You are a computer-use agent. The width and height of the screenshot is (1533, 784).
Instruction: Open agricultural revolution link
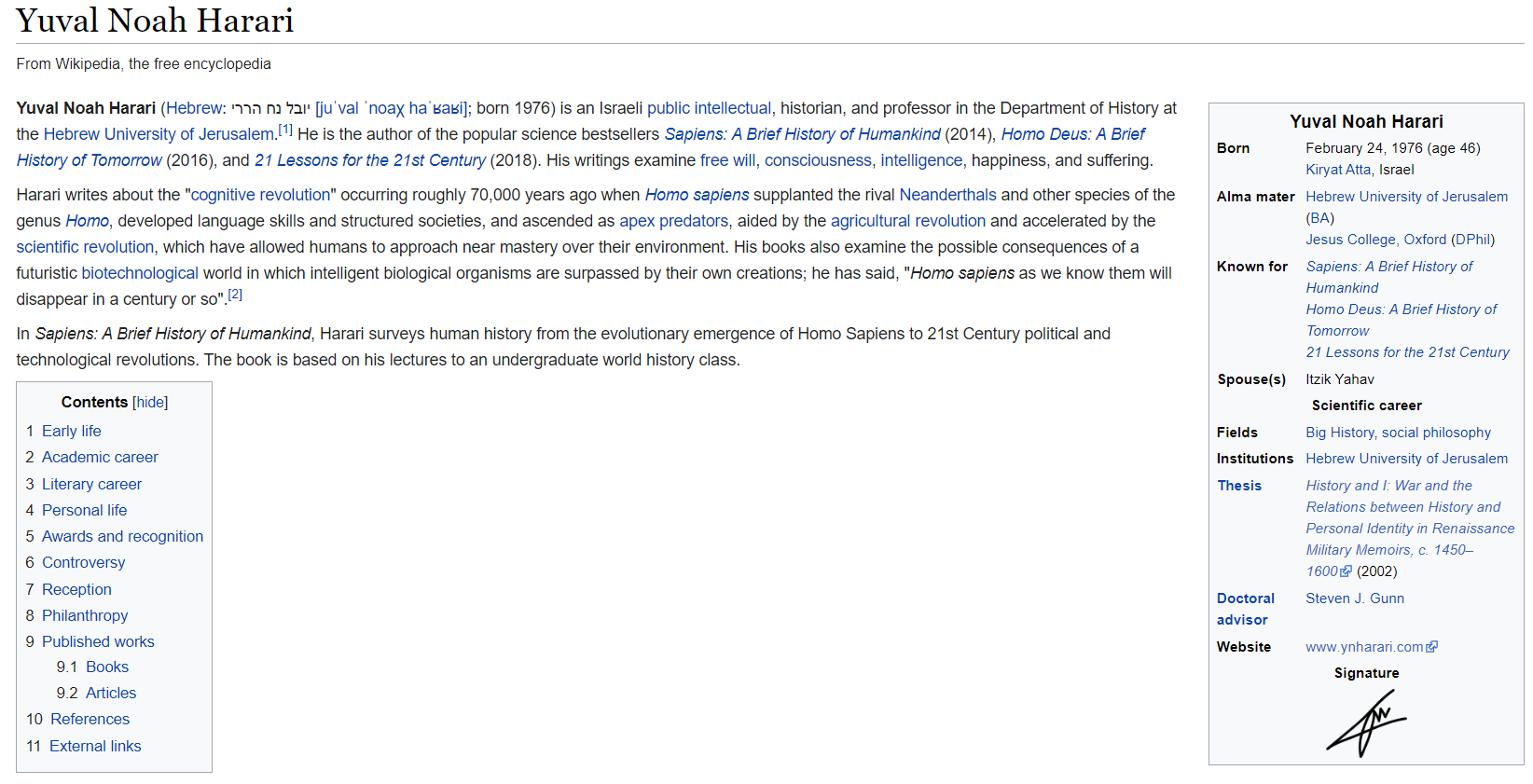point(907,221)
